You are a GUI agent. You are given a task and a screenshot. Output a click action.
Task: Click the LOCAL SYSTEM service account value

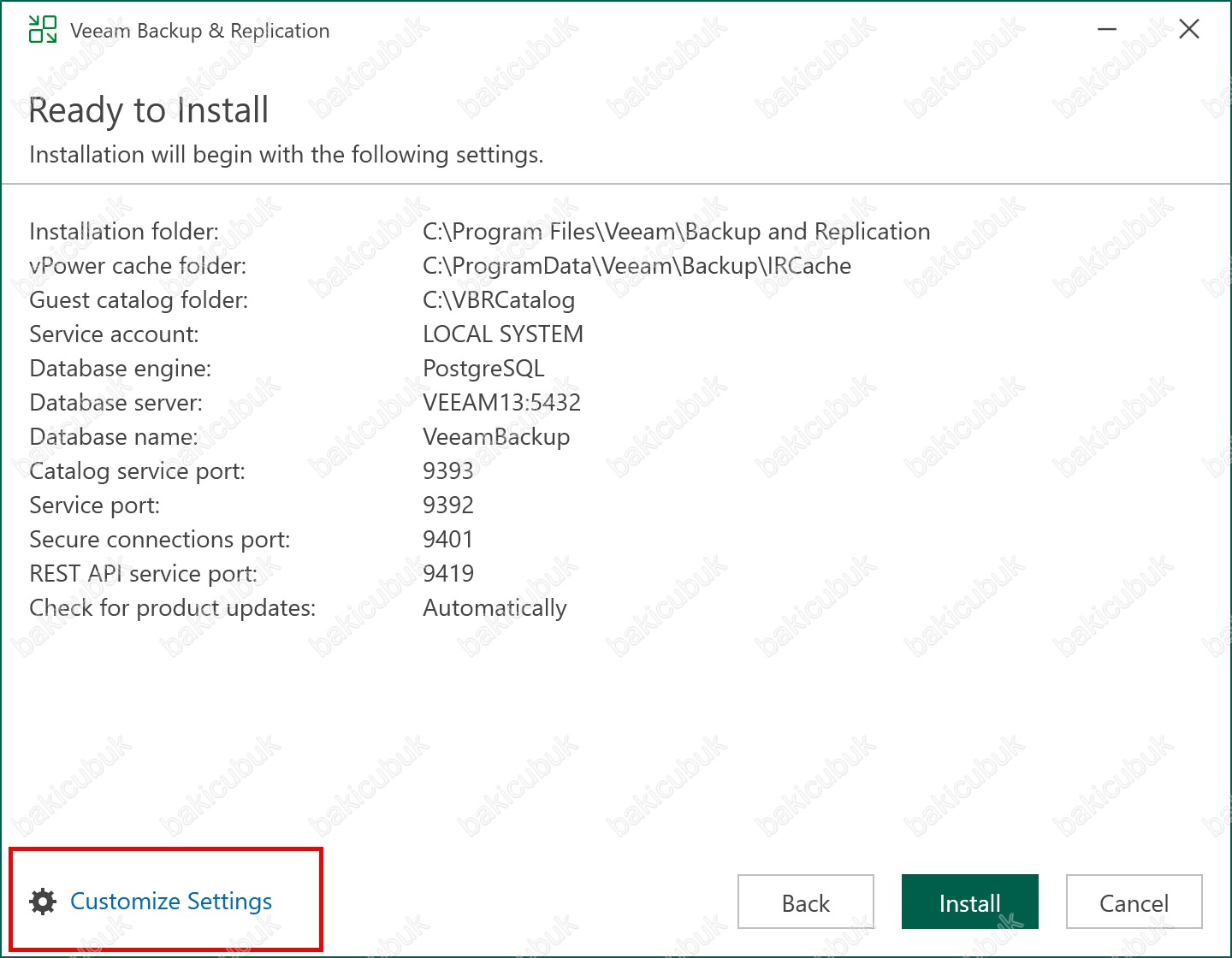(503, 334)
